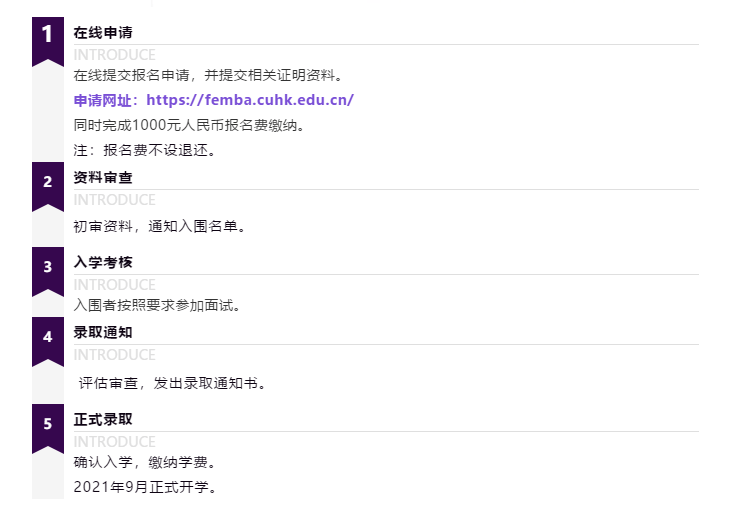This screenshot has width=739, height=514.
Task: Click INTRODUCE subtitle under 正式录取
Action: [115, 442]
